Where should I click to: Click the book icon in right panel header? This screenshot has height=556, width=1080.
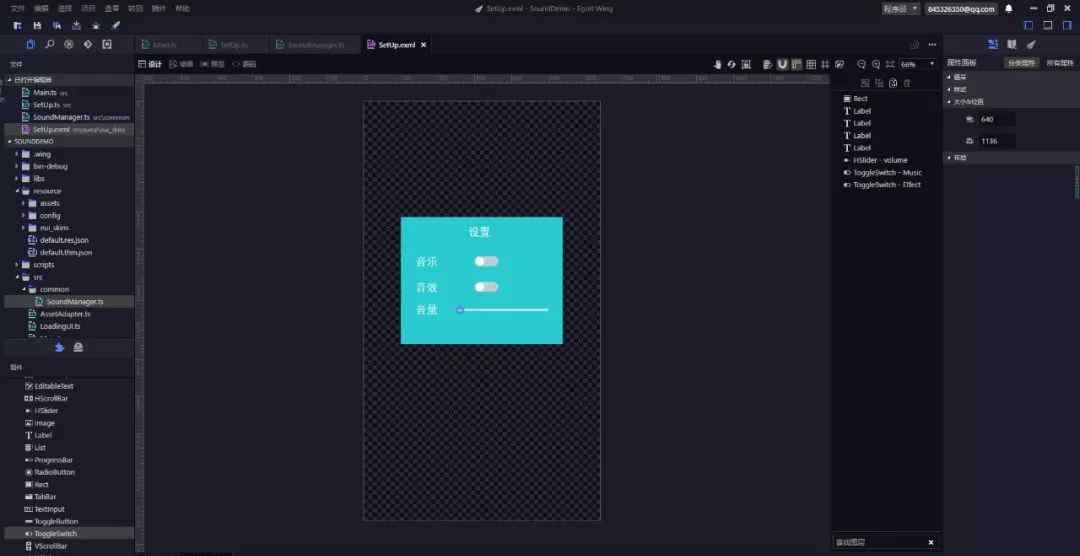coord(1012,45)
